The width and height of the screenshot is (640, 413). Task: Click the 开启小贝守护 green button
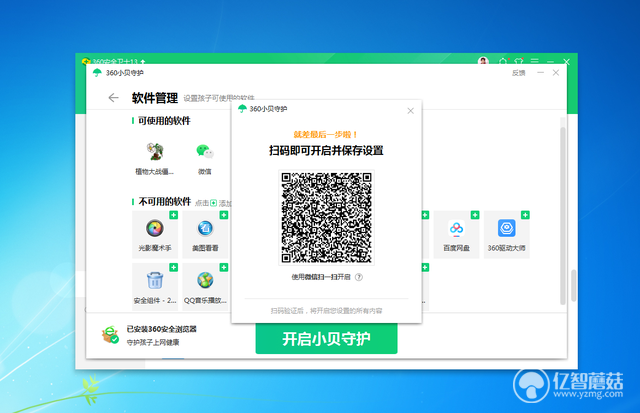click(327, 339)
